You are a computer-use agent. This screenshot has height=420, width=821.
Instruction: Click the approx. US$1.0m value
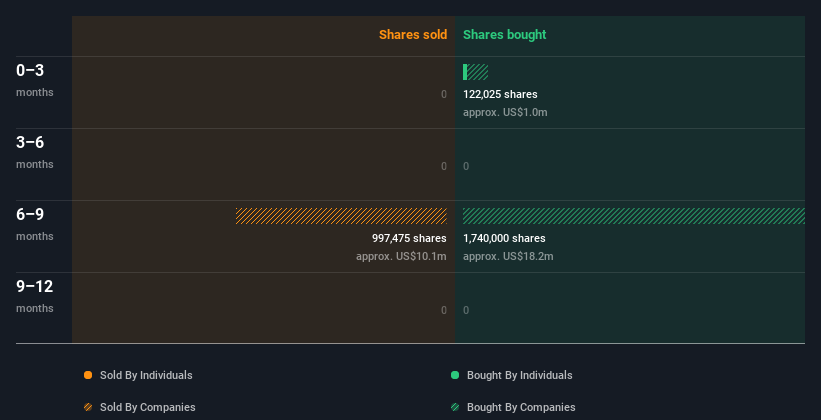tap(505, 112)
